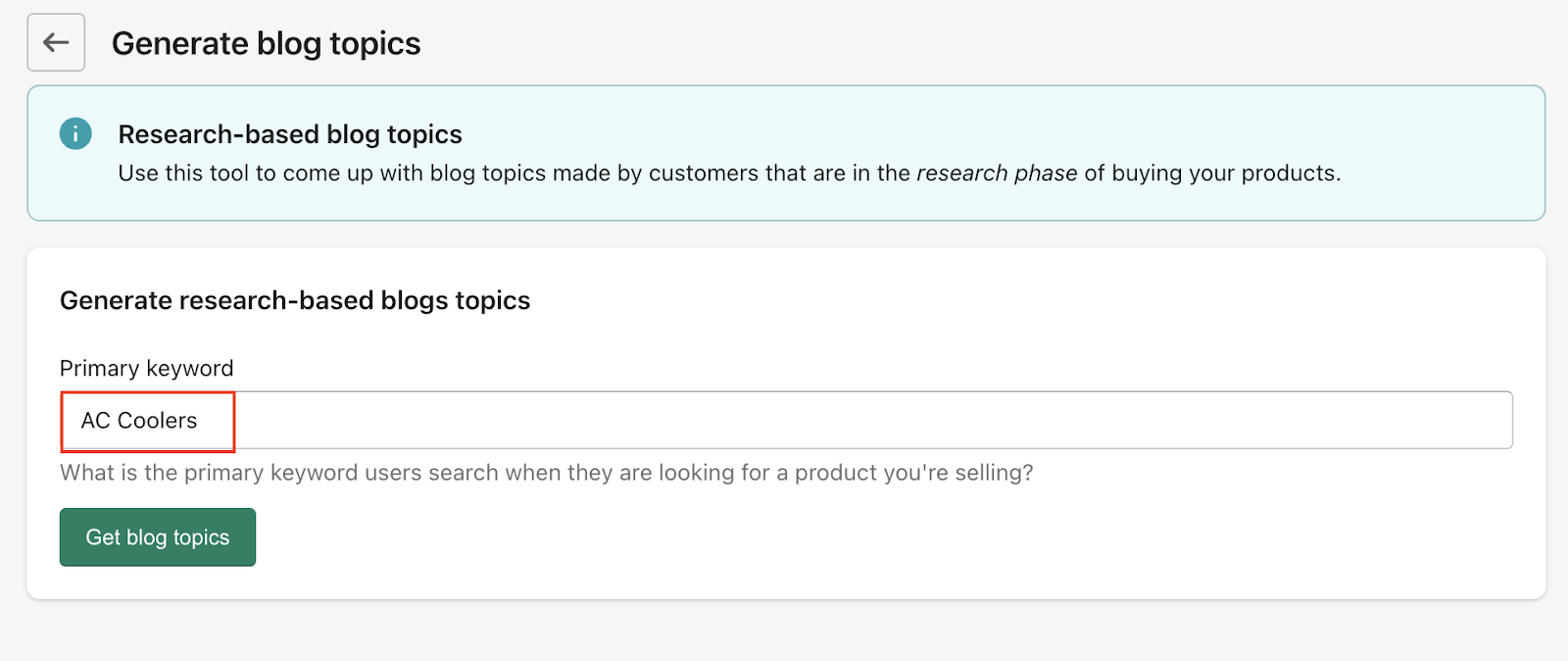1568x661 pixels.
Task: Go back using the left arrow button
Action: 56,42
